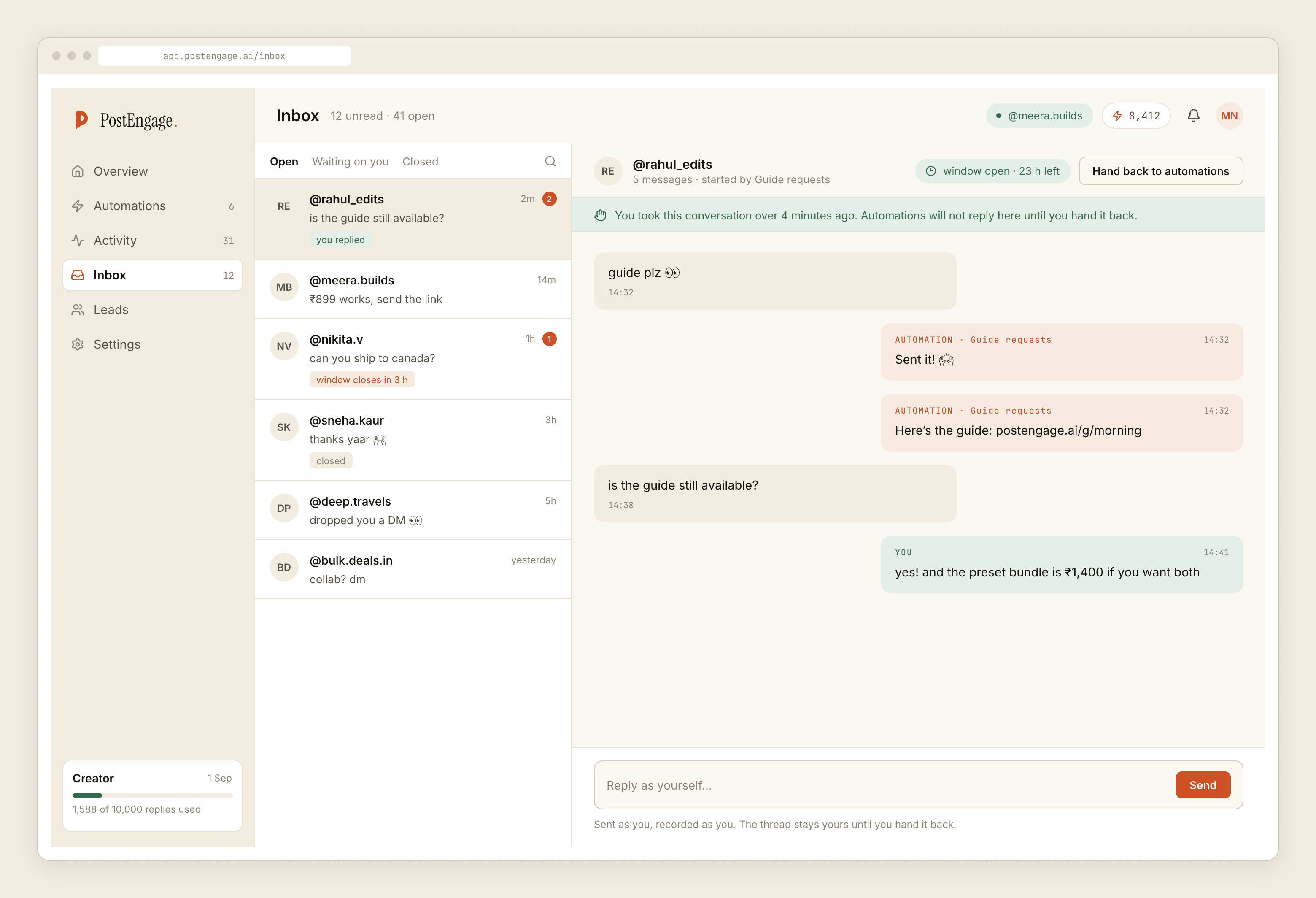Click unread badge 1 on @nikita.v

(x=549, y=339)
